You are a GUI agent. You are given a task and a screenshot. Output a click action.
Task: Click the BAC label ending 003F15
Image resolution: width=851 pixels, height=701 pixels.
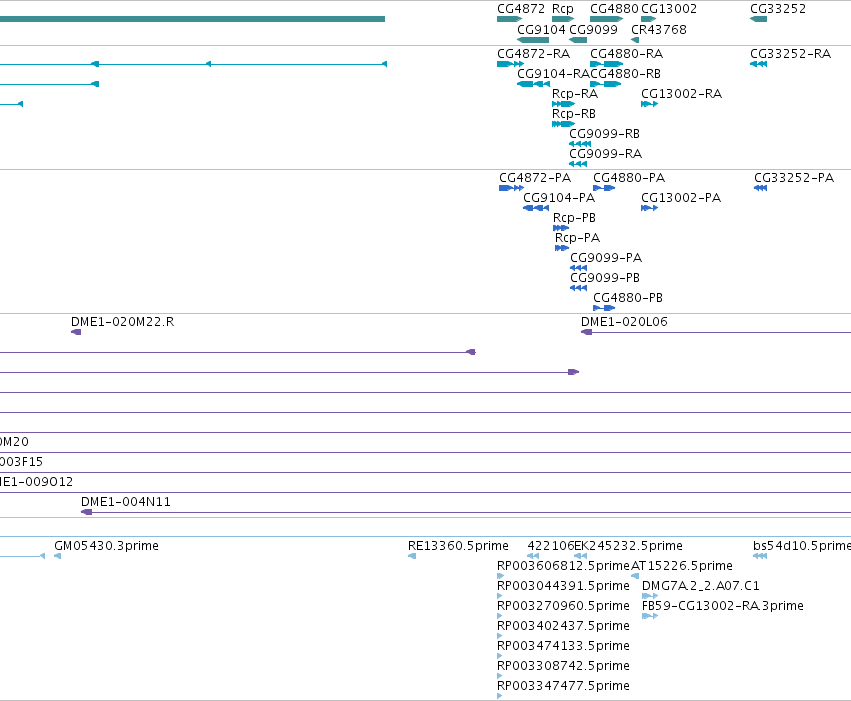coord(21,462)
